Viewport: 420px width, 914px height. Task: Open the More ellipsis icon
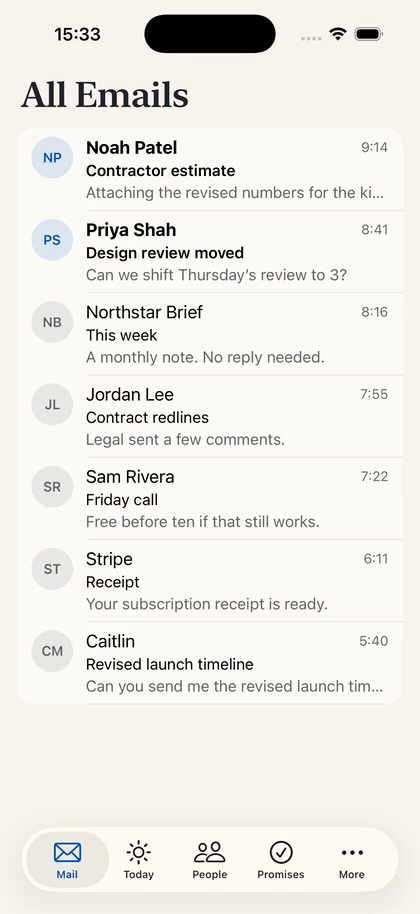(352, 853)
